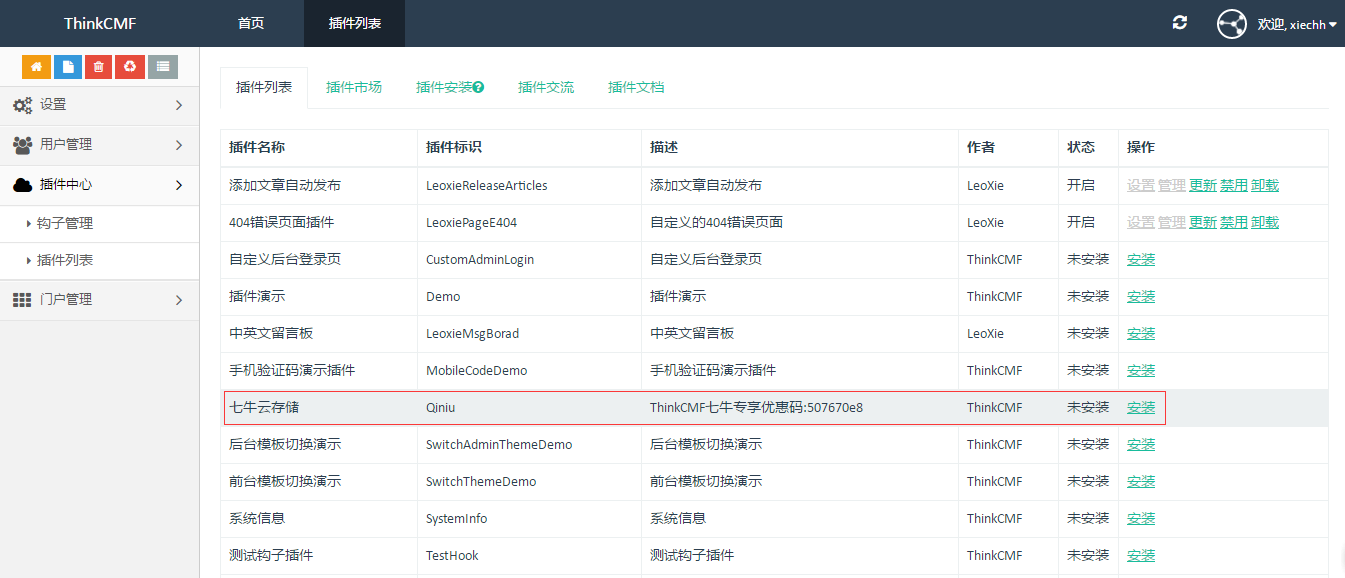The image size is (1345, 578).
Task: Click the red recycle shortcut icon
Action: click(130, 67)
